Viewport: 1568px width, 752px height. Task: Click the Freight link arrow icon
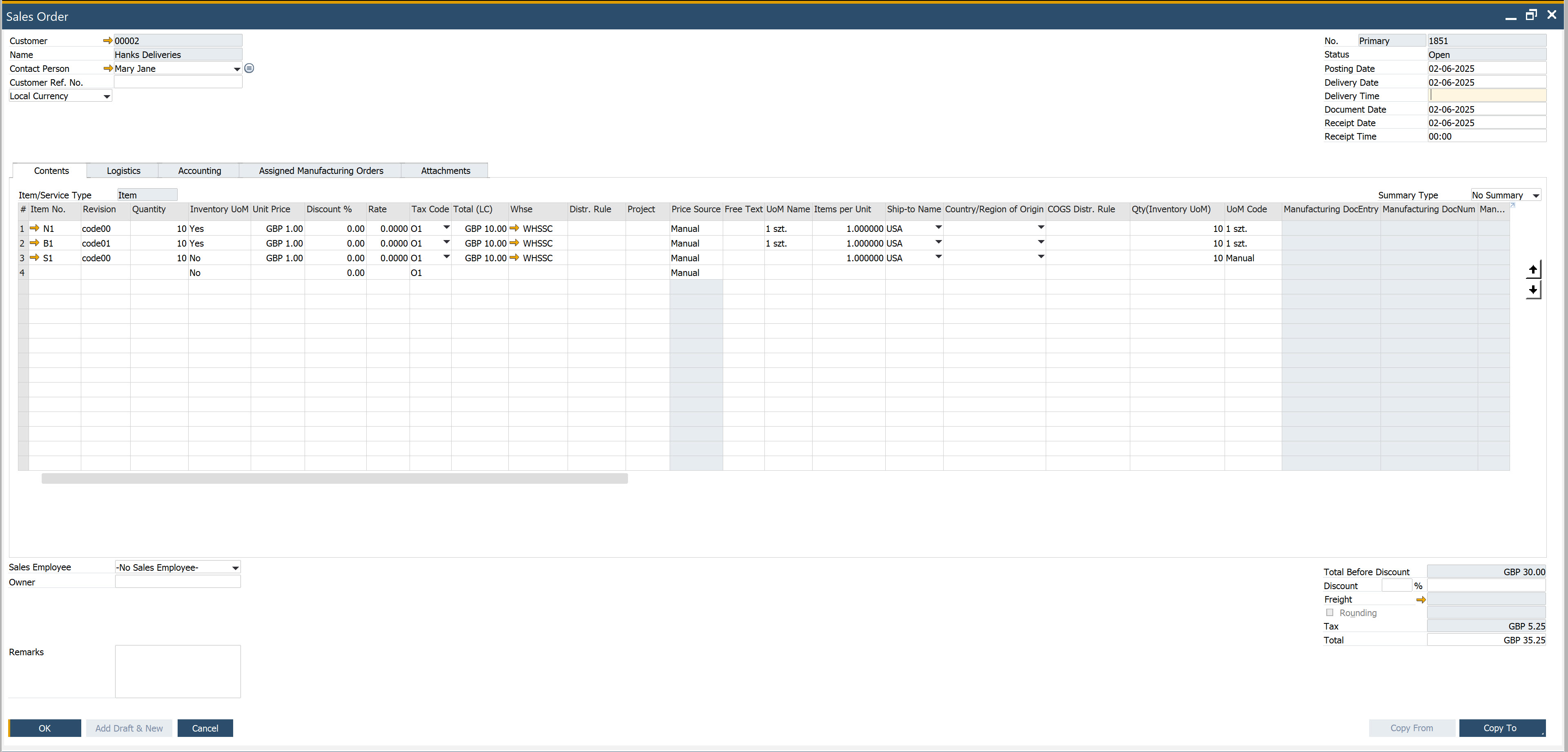pyautogui.click(x=1421, y=600)
